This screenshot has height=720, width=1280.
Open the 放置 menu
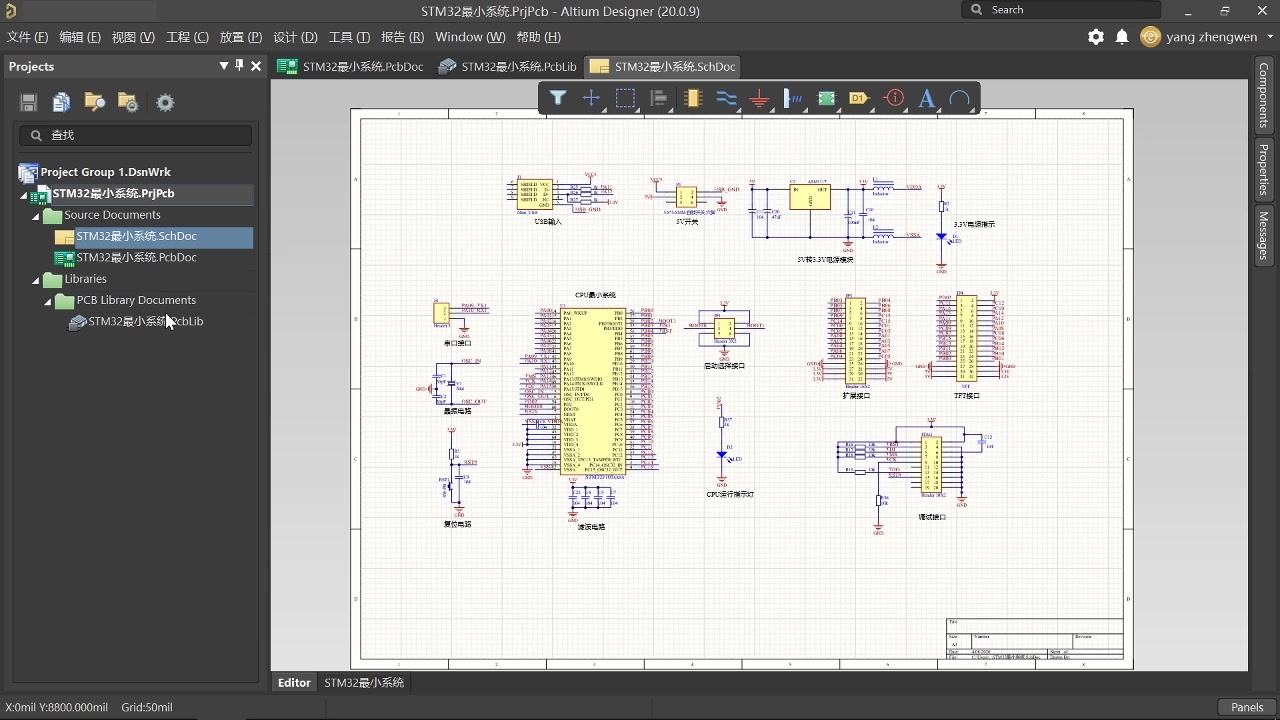[240, 37]
